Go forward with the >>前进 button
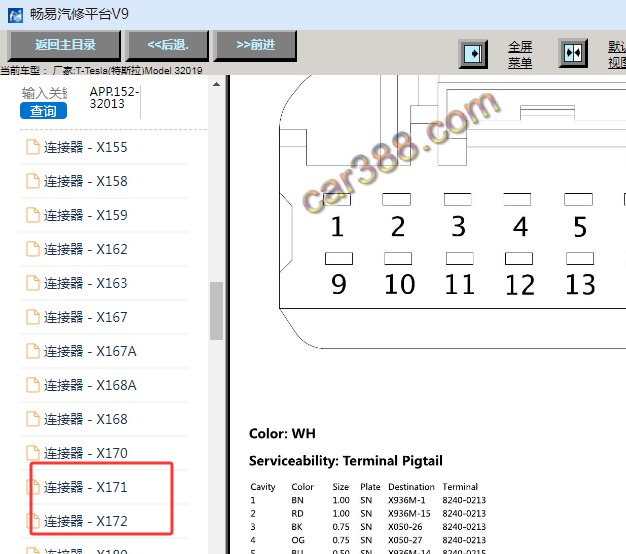The width and height of the screenshot is (626, 554). pyautogui.click(x=256, y=45)
